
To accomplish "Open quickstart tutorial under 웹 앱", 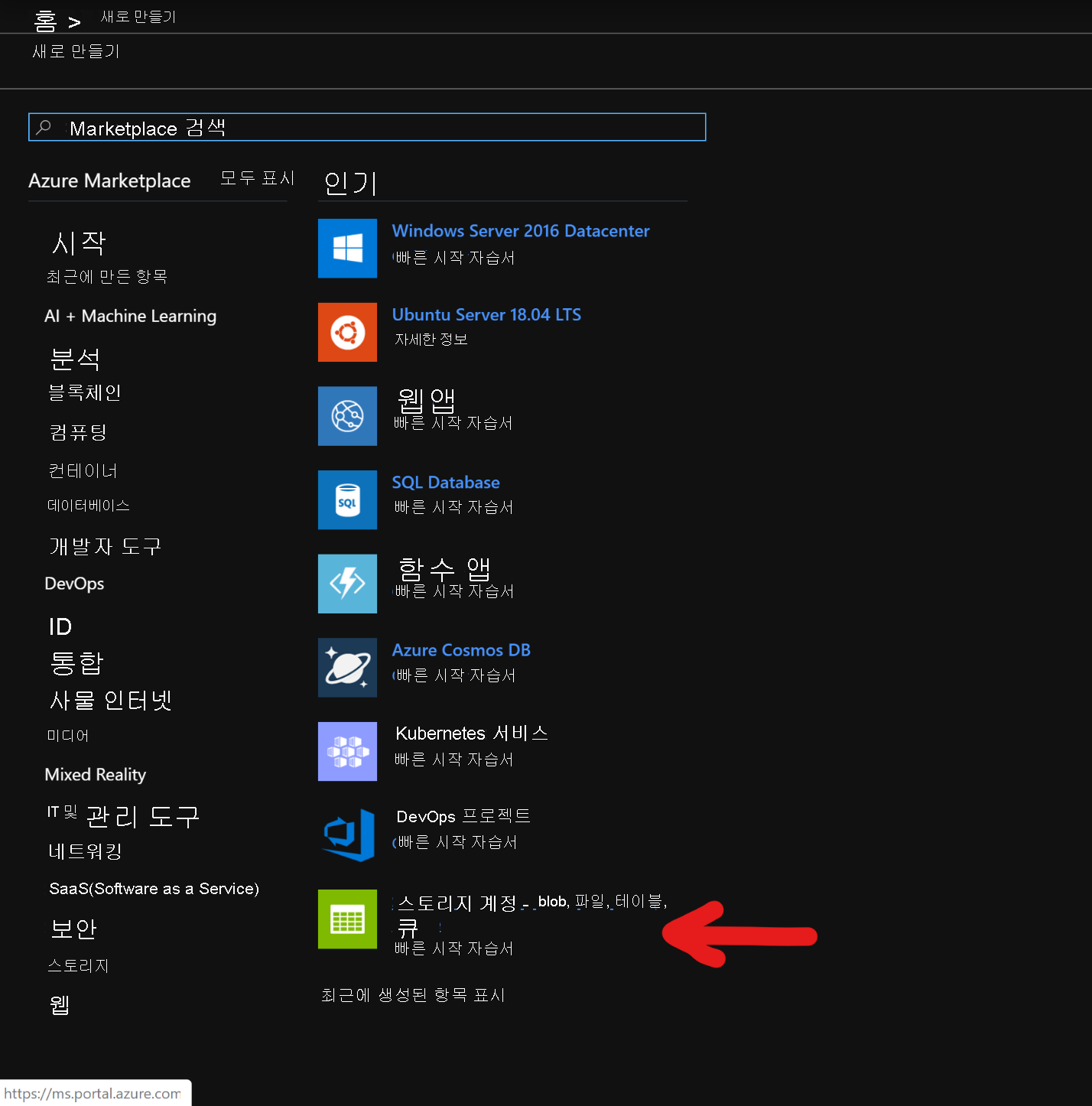I will [x=453, y=423].
